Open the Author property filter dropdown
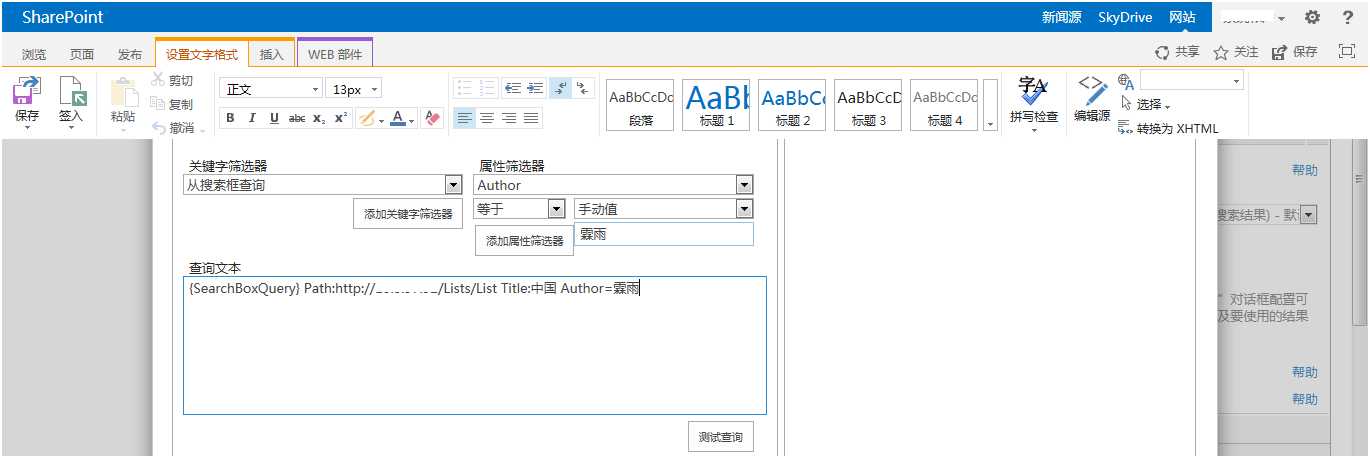The image size is (1370, 456). pos(613,185)
